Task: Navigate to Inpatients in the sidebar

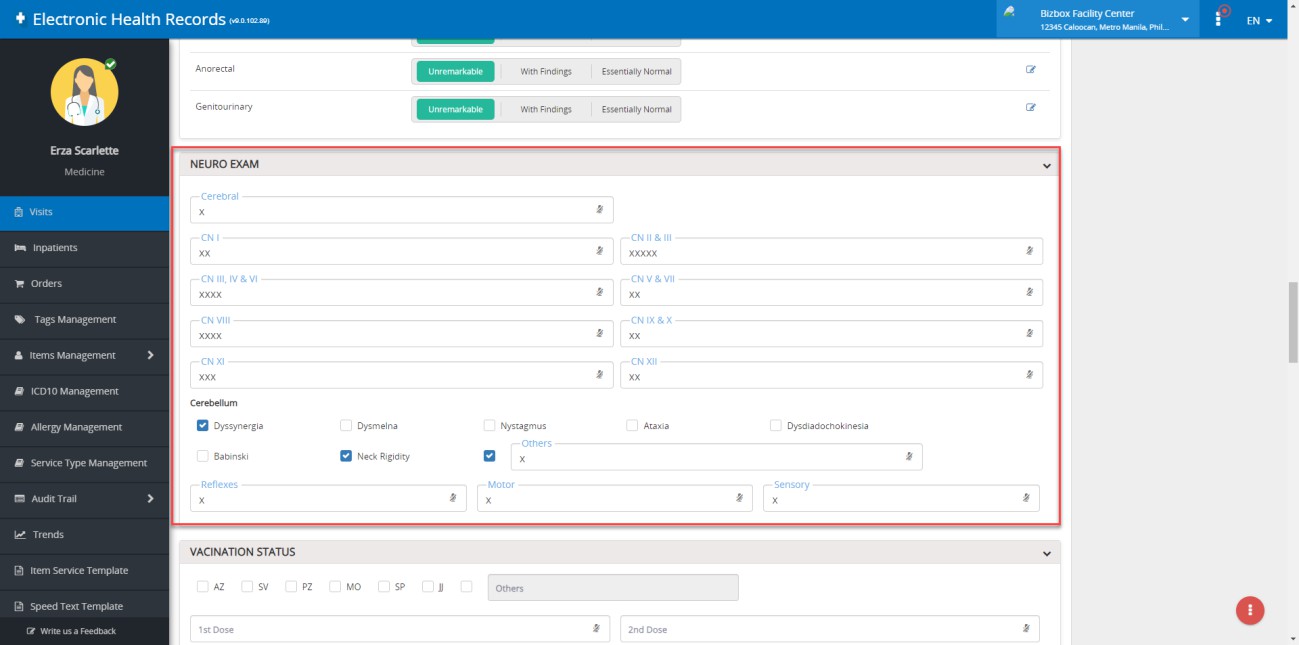Action: (85, 247)
